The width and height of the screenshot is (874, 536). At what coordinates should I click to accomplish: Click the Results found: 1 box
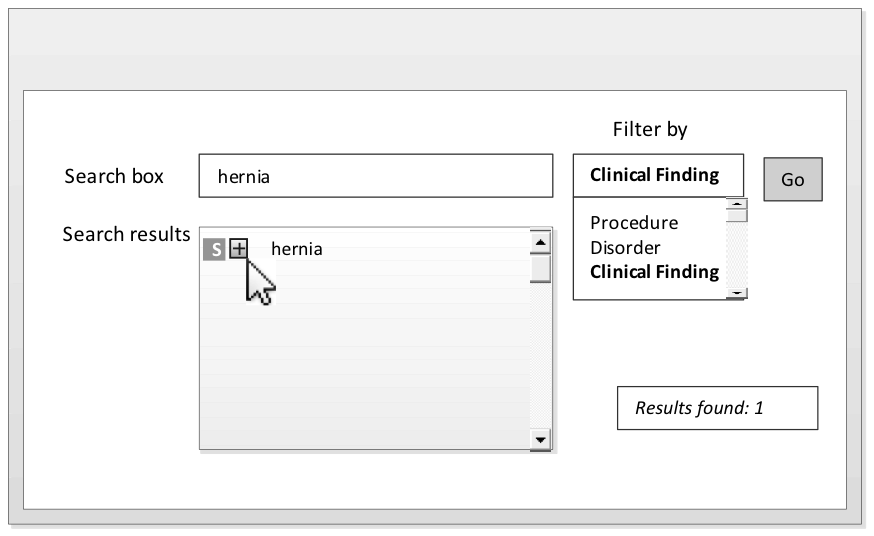coord(717,408)
